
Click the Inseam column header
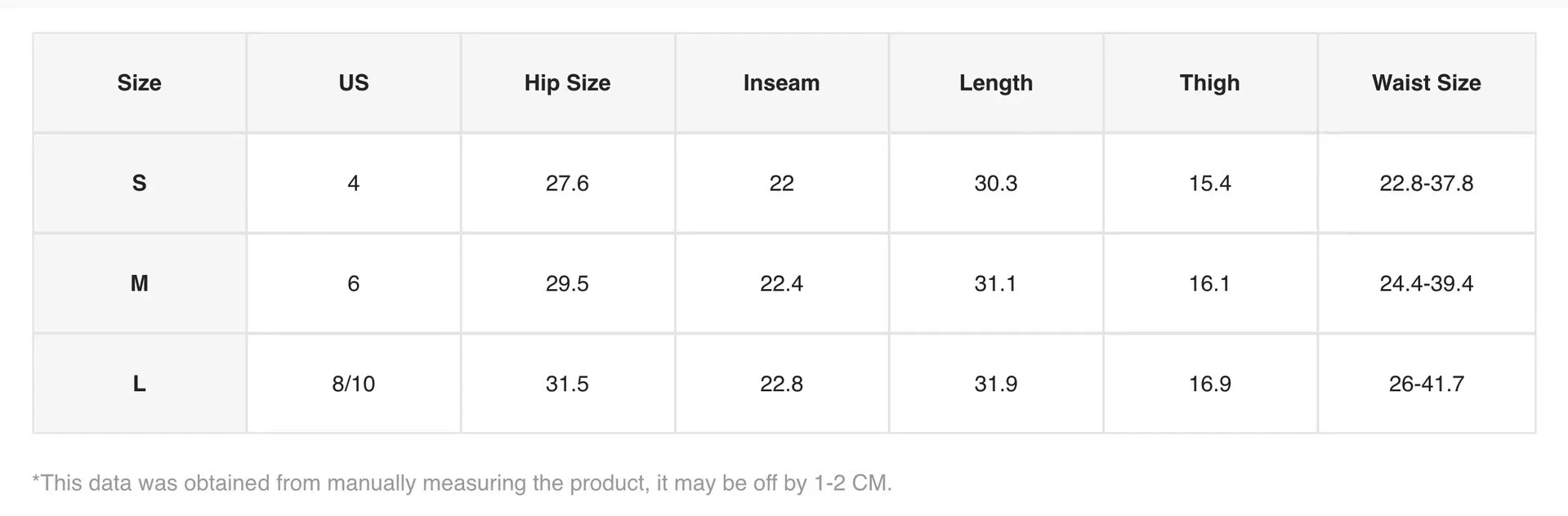(x=781, y=82)
